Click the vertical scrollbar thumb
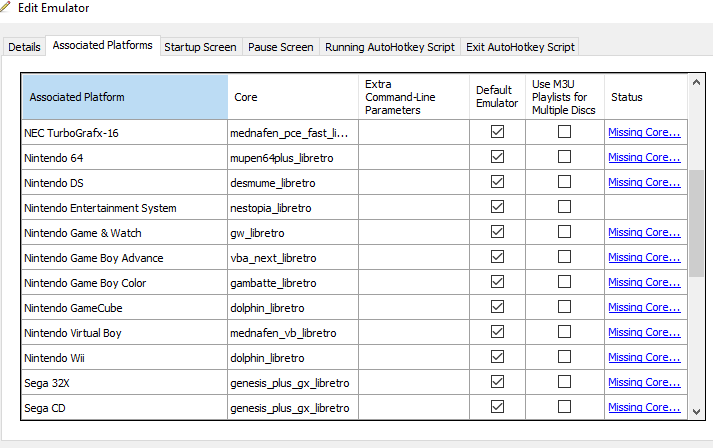Viewport: 713px width, 448px height. pyautogui.click(x=696, y=223)
